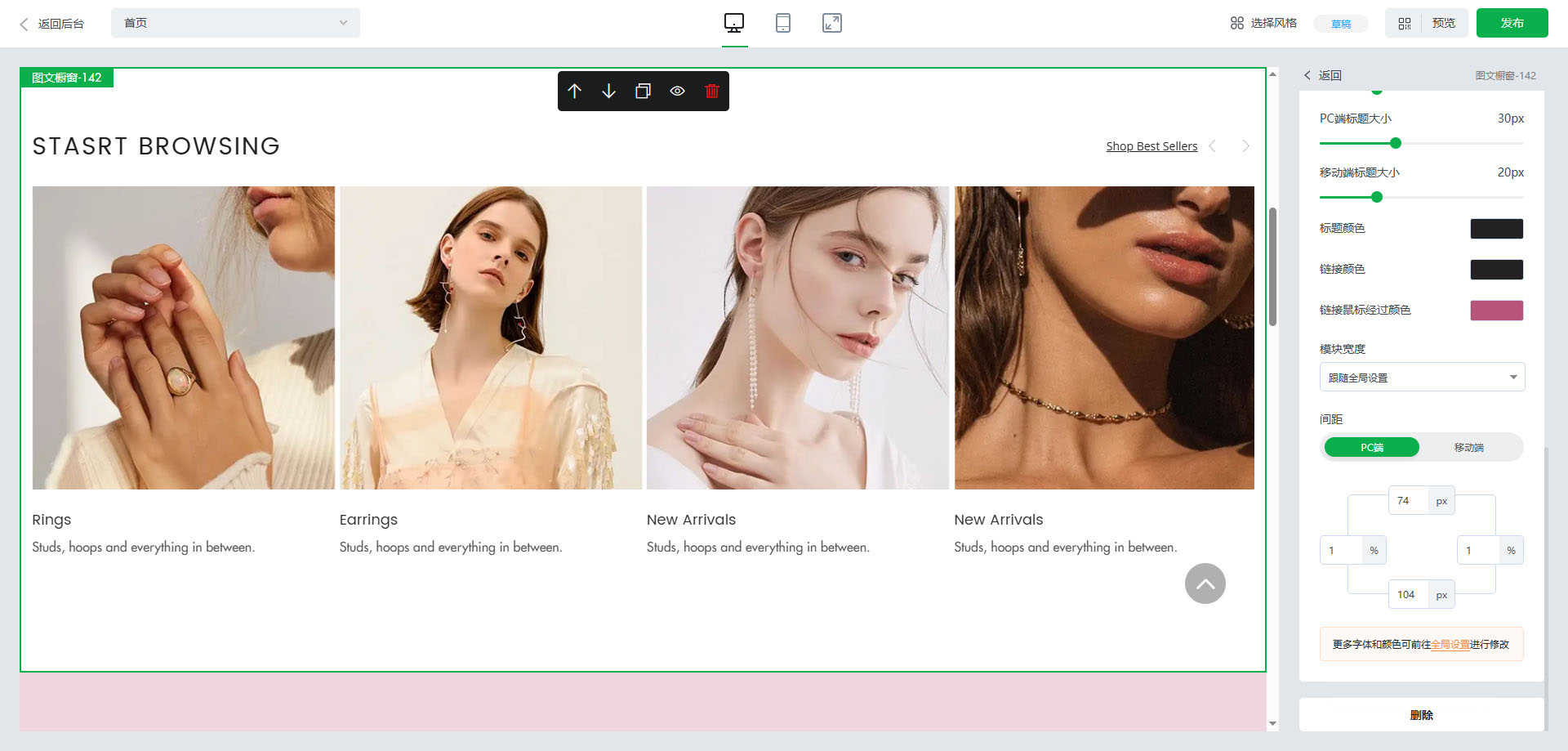Click the 选择风格 style icon
This screenshot has width=1568, height=751.
(x=1237, y=23)
